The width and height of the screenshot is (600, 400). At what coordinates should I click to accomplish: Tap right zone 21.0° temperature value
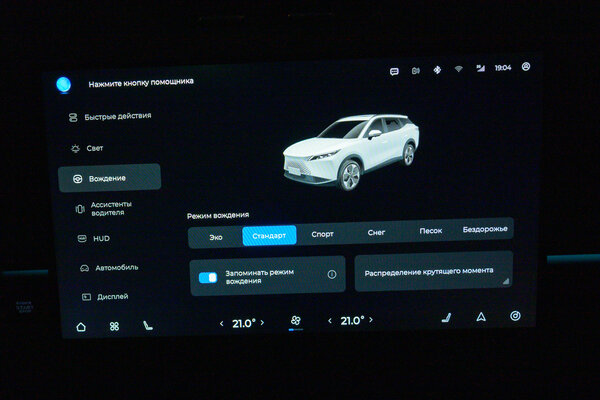coord(352,320)
